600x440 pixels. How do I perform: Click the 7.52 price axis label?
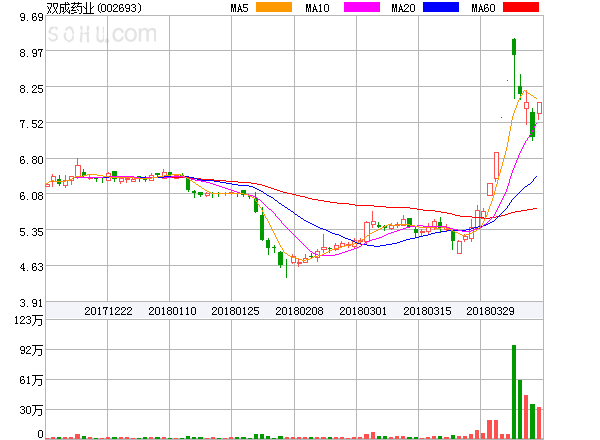click(x=31, y=124)
